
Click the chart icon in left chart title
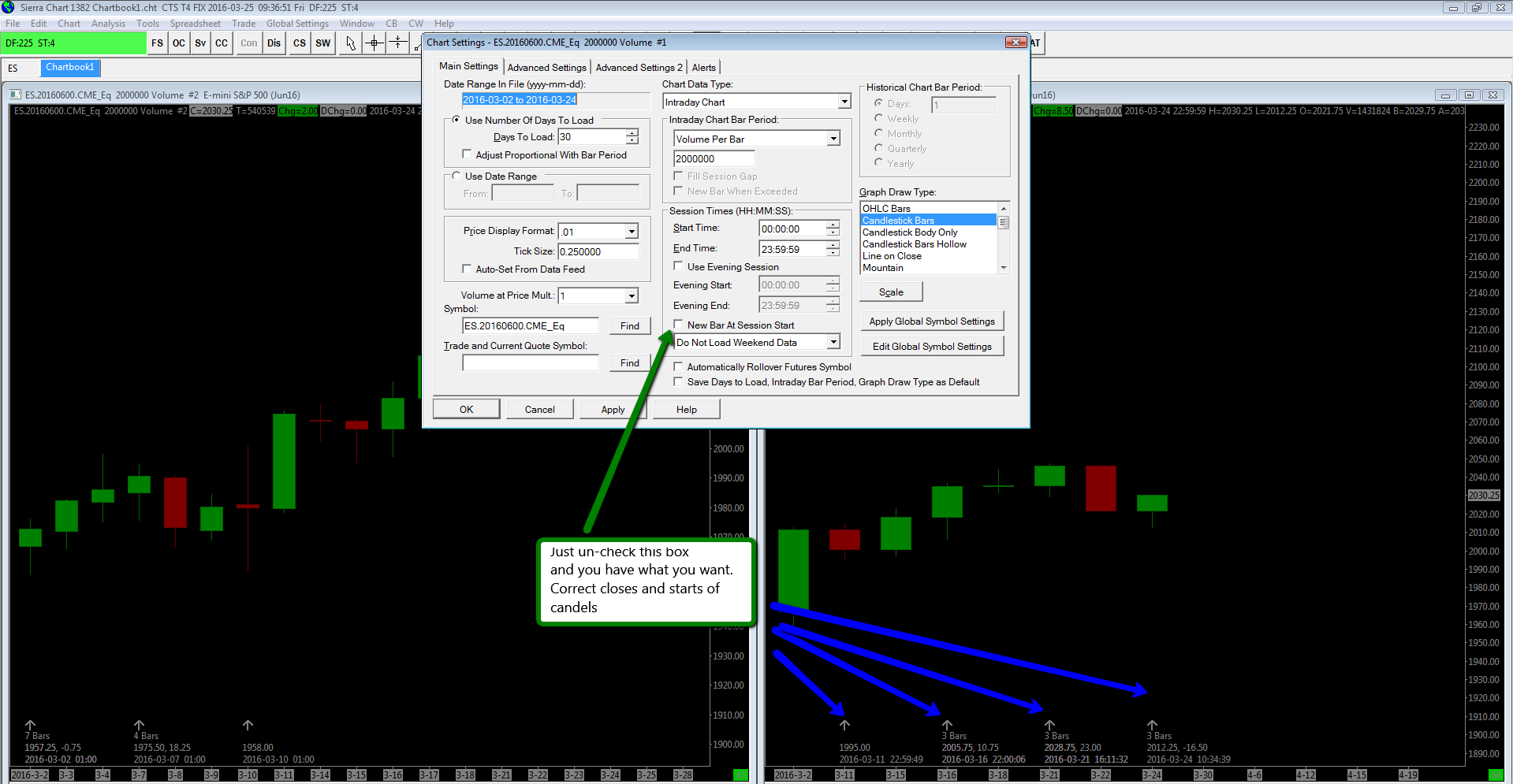click(x=15, y=95)
